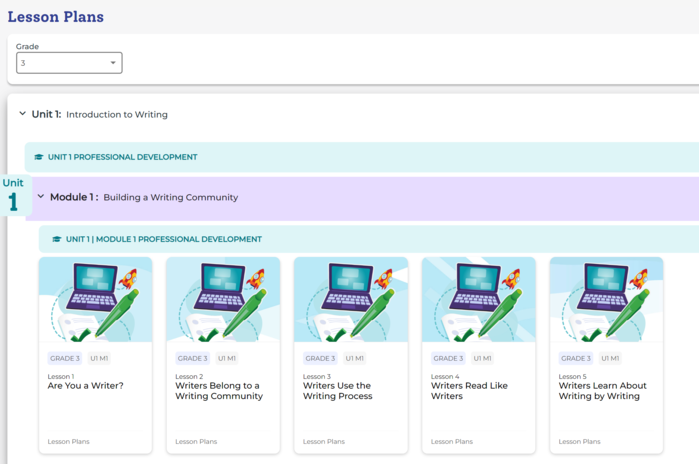Click graduation cap icon beside Unit 1 Professional Development

pos(39,157)
